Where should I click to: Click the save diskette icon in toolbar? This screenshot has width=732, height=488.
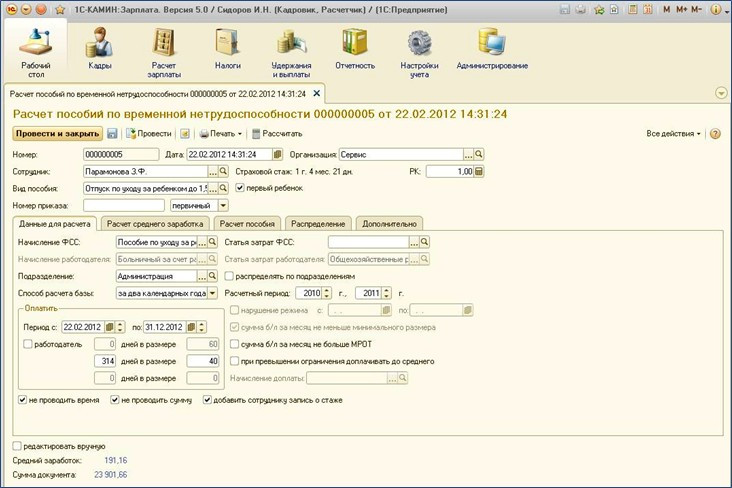point(112,133)
